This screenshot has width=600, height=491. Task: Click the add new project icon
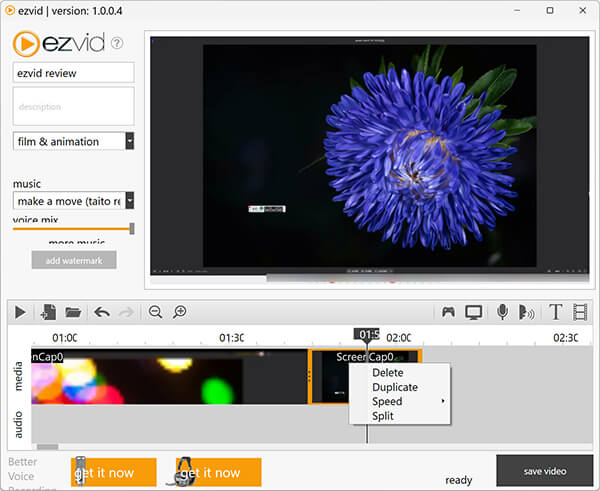pyautogui.click(x=48, y=312)
